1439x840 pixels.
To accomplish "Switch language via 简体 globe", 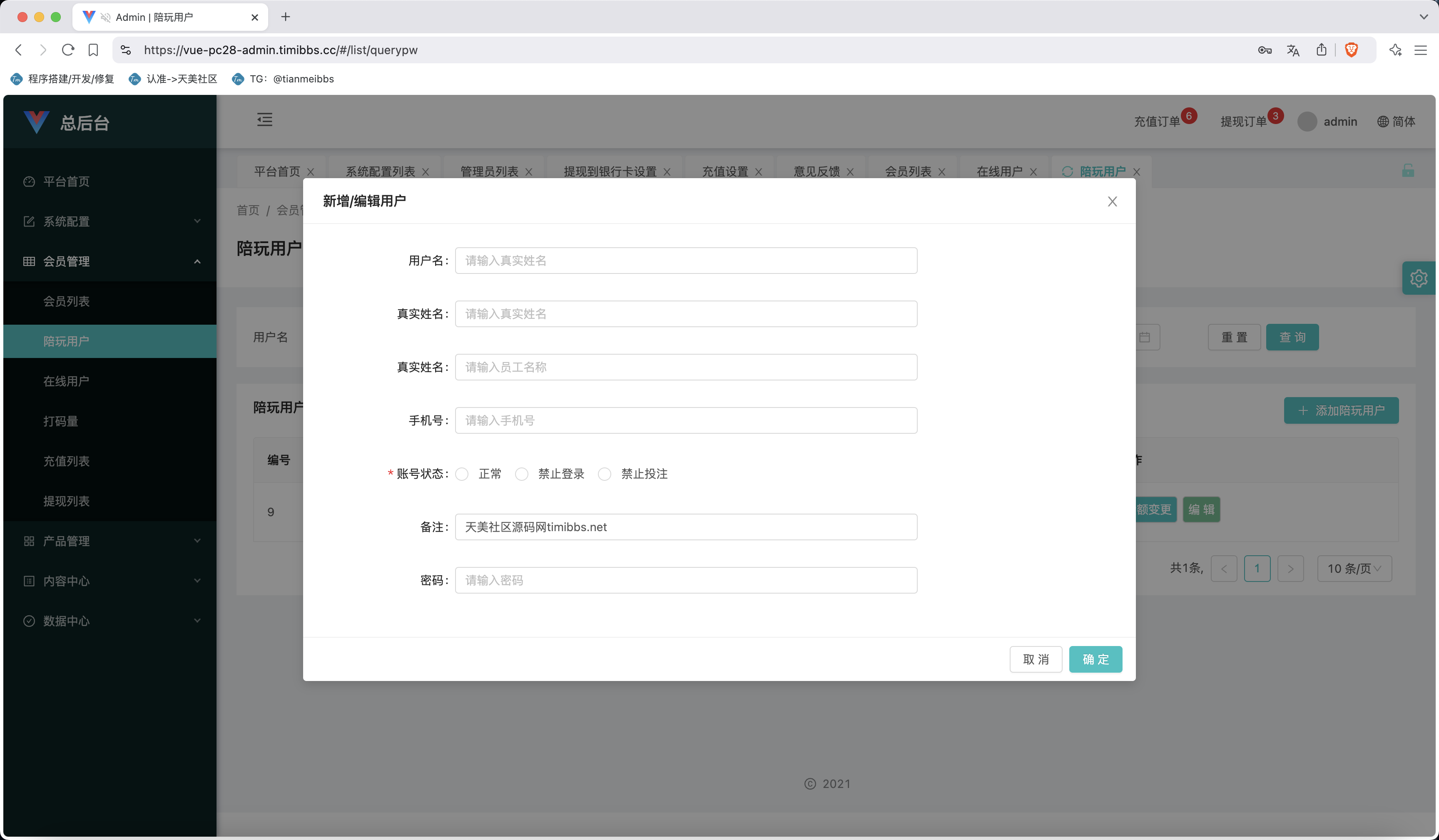I will (1396, 122).
